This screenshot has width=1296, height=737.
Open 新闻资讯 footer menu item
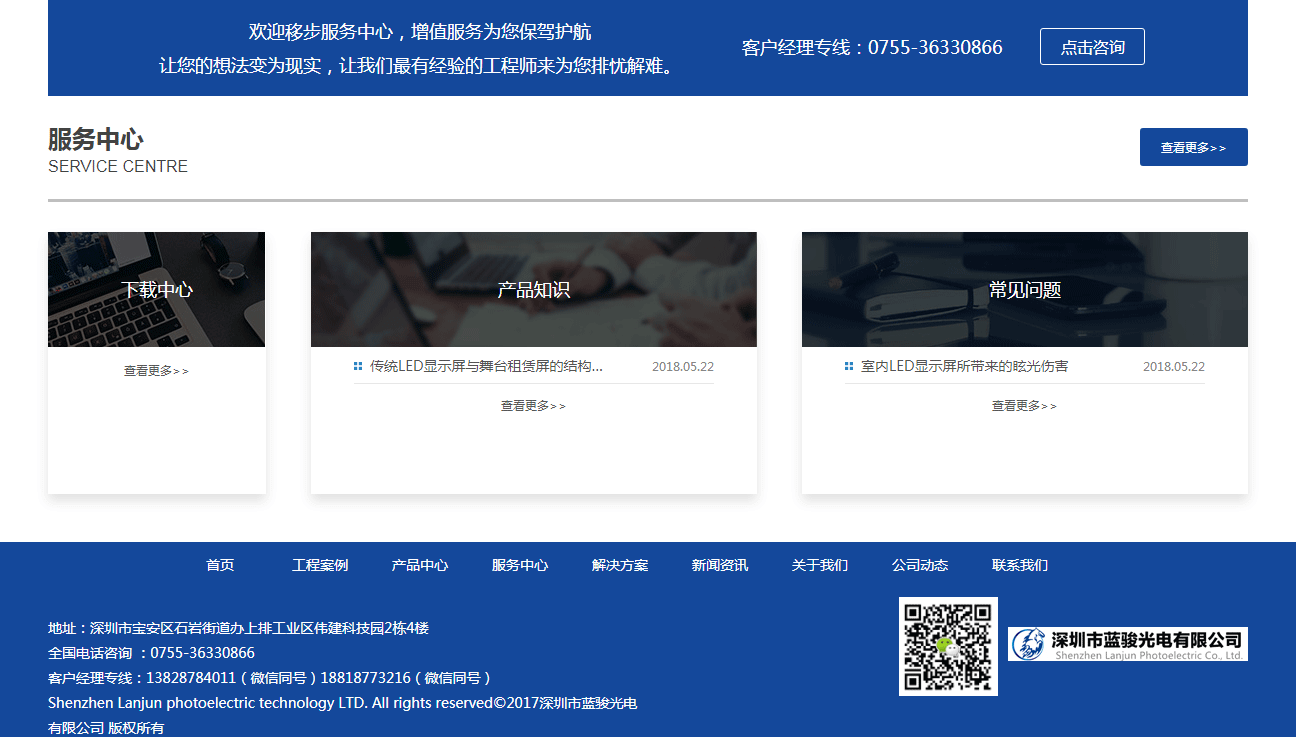pyautogui.click(x=720, y=565)
